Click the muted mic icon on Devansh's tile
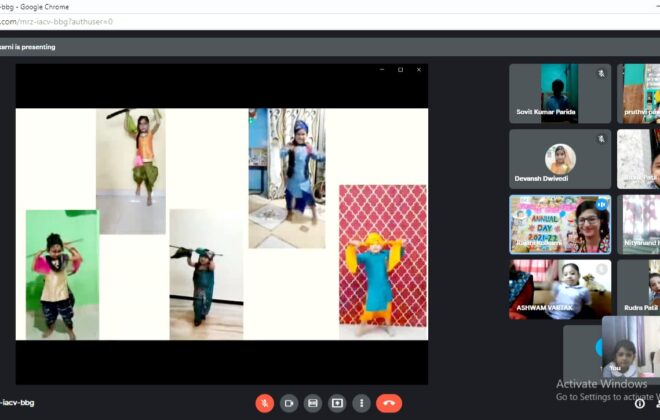Screen dimensions: 660x420 (601, 139)
